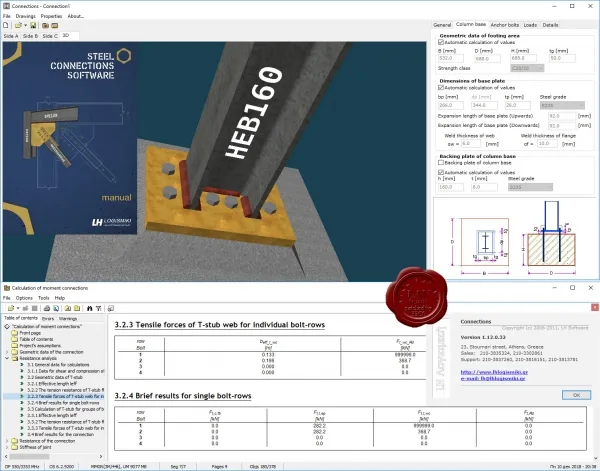This screenshot has height=471, width=600.
Task: Click the tree horizontal scrollbar thumb
Action: pyautogui.click(x=29, y=456)
